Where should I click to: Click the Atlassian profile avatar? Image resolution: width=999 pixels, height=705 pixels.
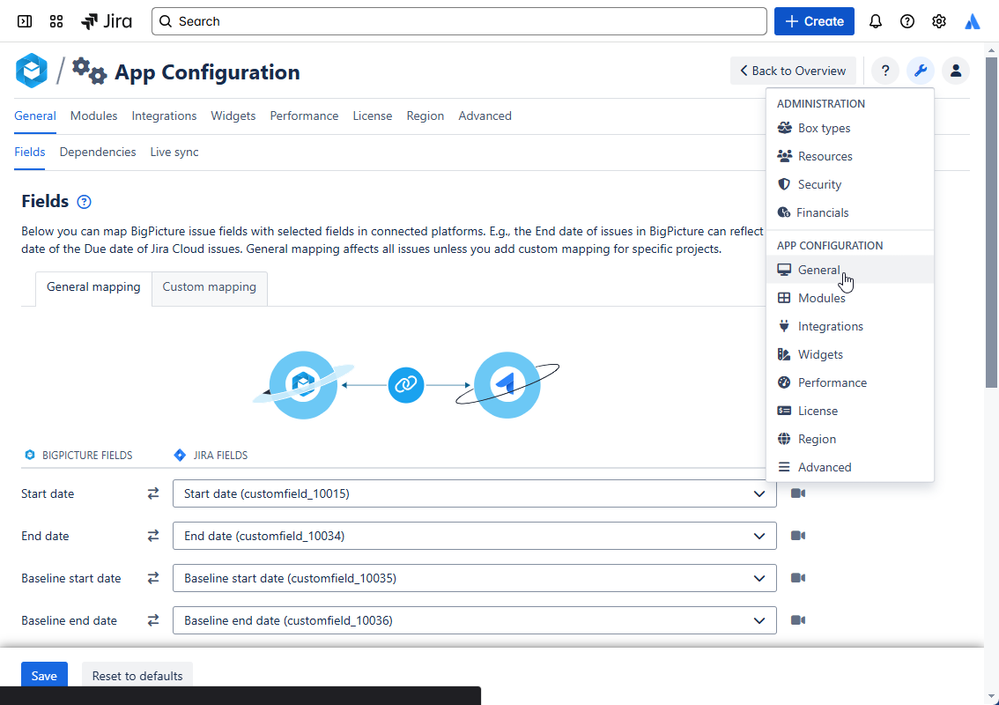[x=972, y=22]
